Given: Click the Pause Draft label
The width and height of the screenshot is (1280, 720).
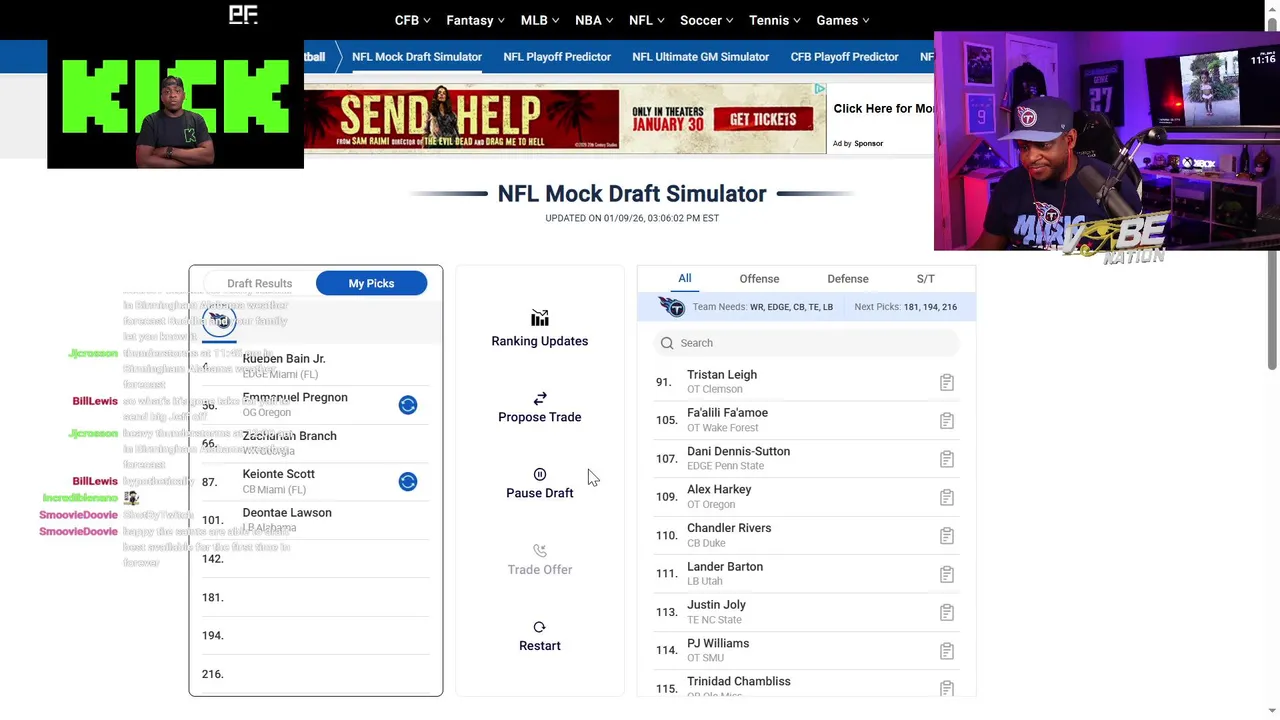Looking at the screenshot, I should (x=540, y=493).
